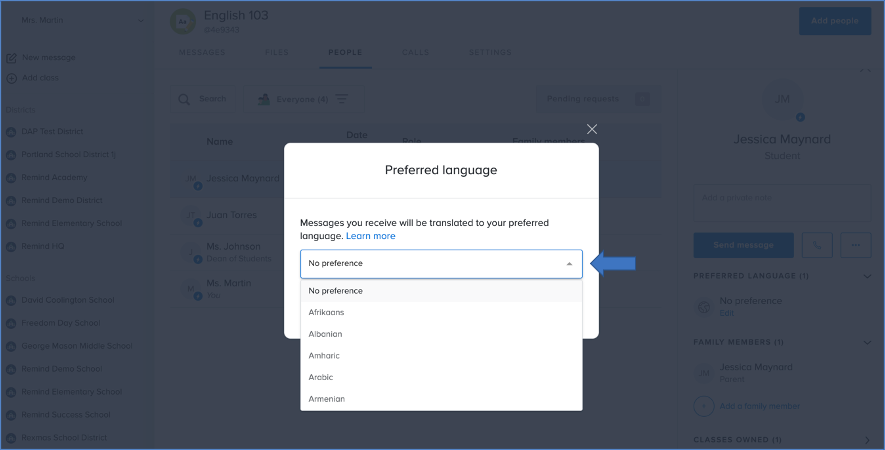The width and height of the screenshot is (885, 450).
Task: Click the English 103 class avatar
Action: (182, 22)
